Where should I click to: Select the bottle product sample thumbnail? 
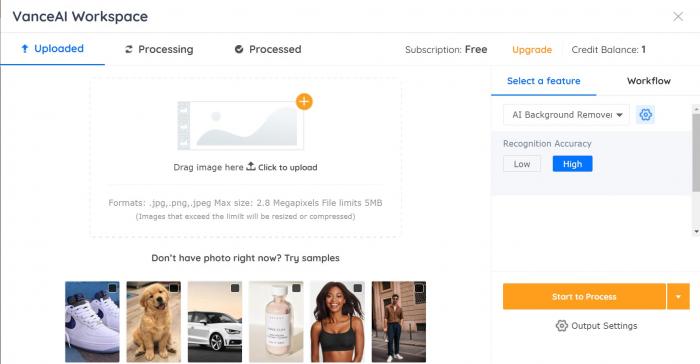pyautogui.click(x=276, y=322)
